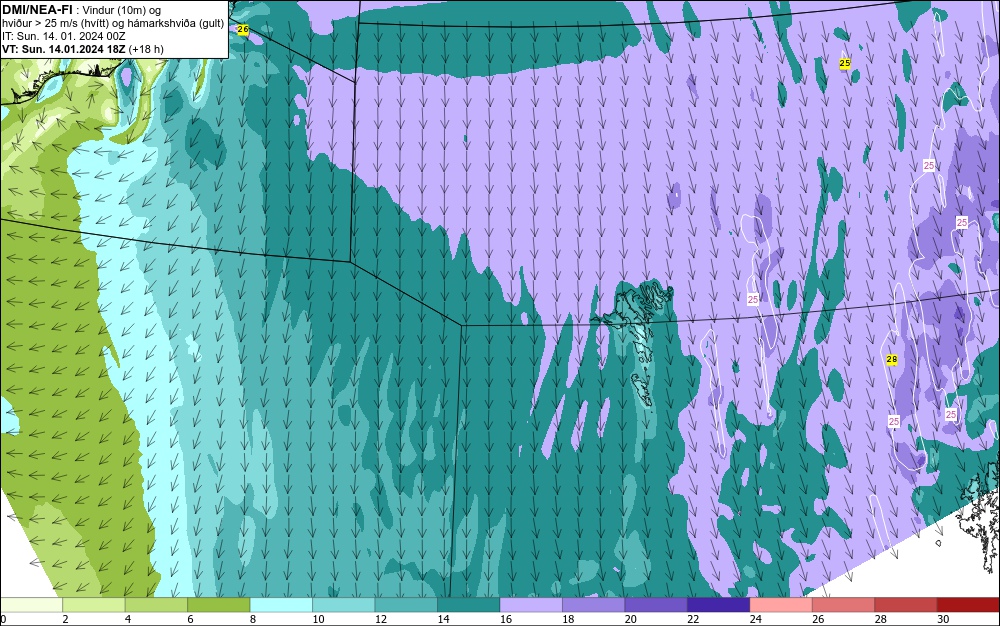The width and height of the screenshot is (1000, 626).
Task: Click legend tick label '4'
Action: point(128,619)
